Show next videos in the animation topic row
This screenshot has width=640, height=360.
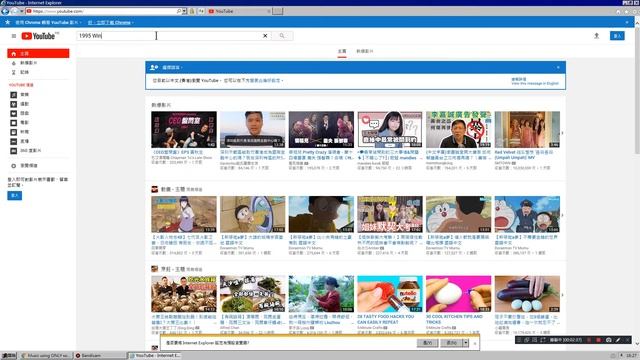point(562,215)
